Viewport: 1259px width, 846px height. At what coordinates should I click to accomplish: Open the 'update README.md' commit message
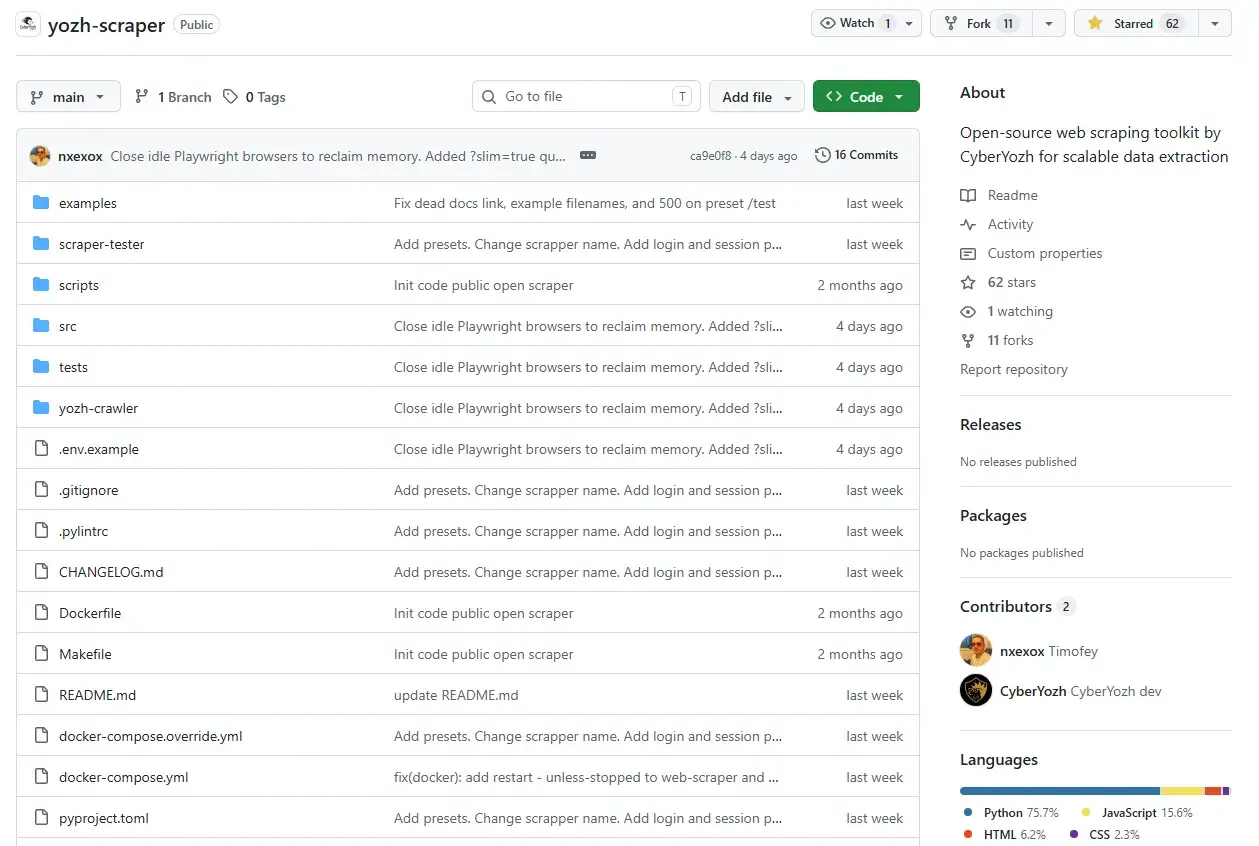pyautogui.click(x=456, y=695)
